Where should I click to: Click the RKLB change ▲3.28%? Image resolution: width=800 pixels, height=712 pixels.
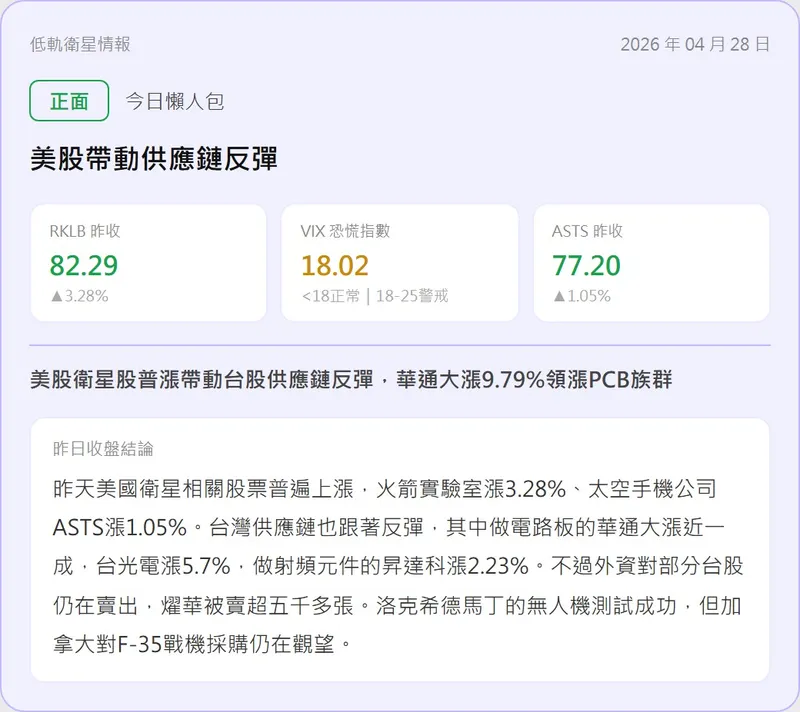pos(80,296)
